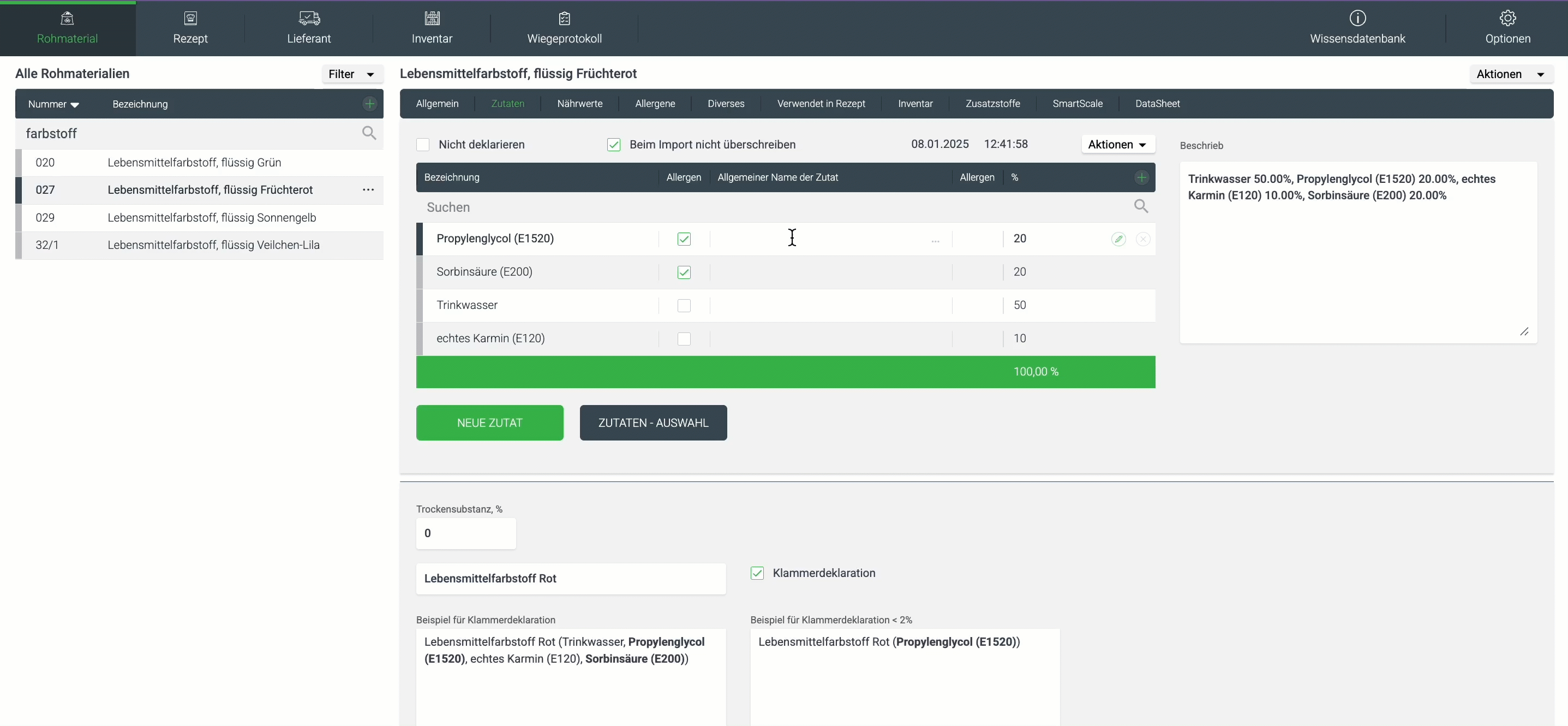Toggle Nummer column sort arrow
Image resolution: width=1568 pixels, height=726 pixels.
[x=75, y=105]
